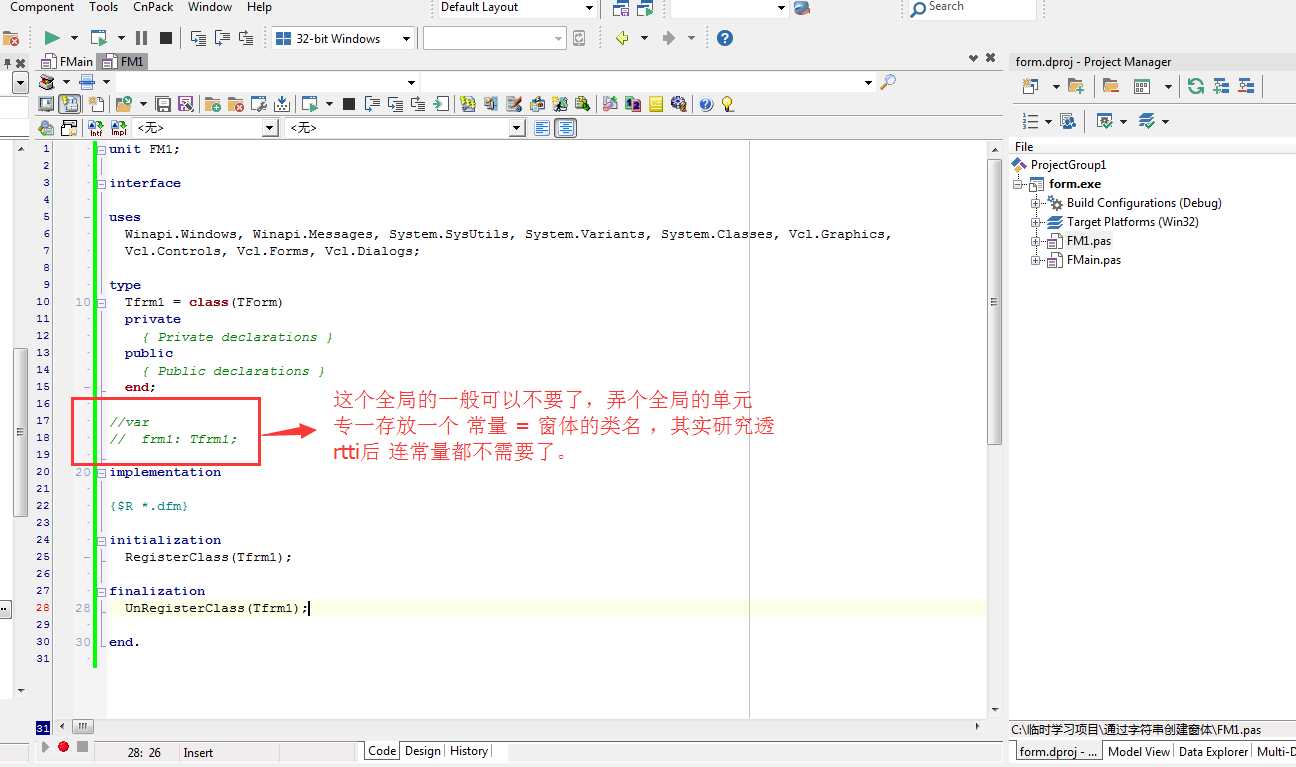Collapse all nodes in Project Manager
1296x767 pixels.
(1246, 86)
